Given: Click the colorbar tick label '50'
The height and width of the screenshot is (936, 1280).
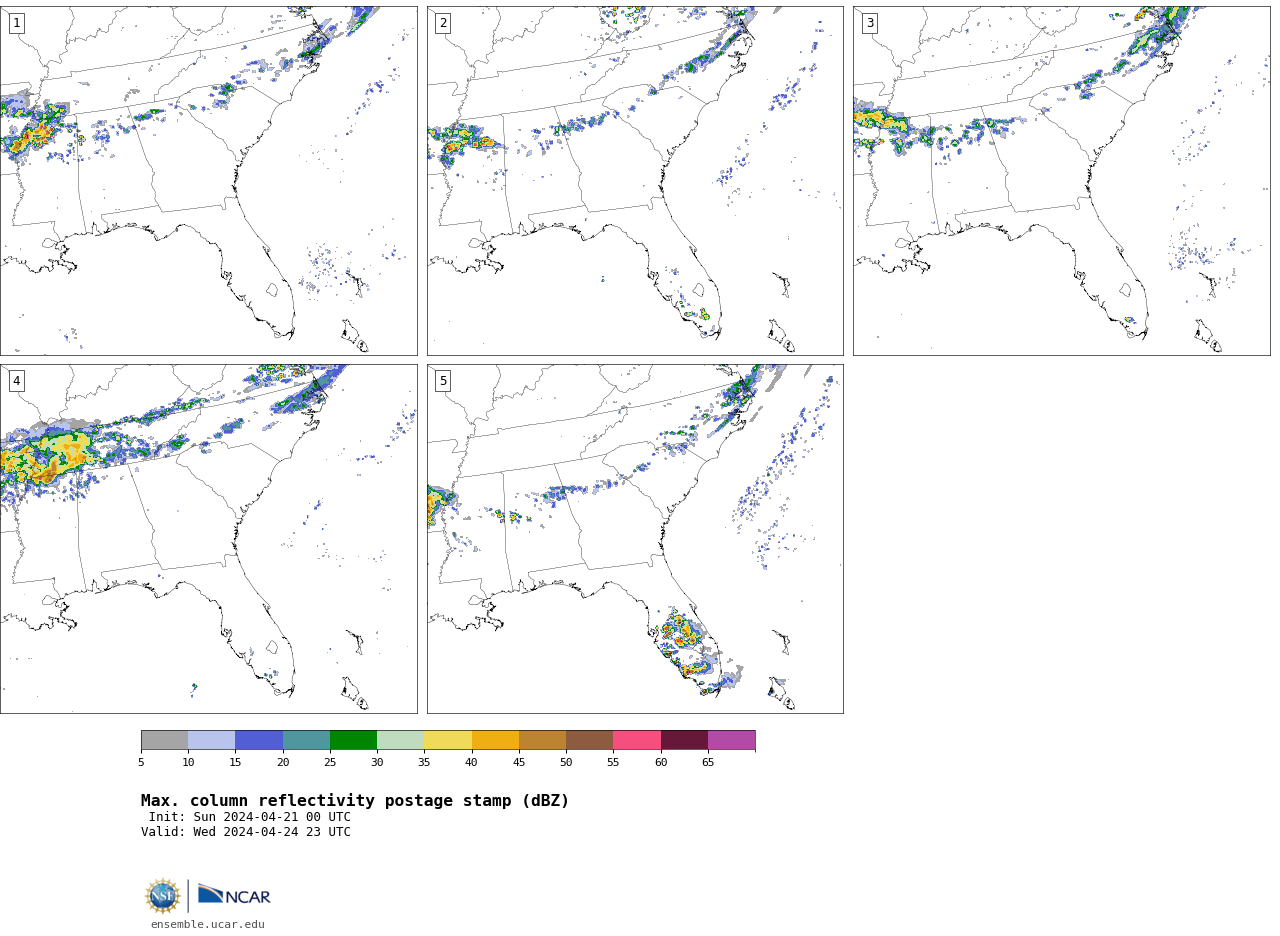Looking at the screenshot, I should click(566, 763).
